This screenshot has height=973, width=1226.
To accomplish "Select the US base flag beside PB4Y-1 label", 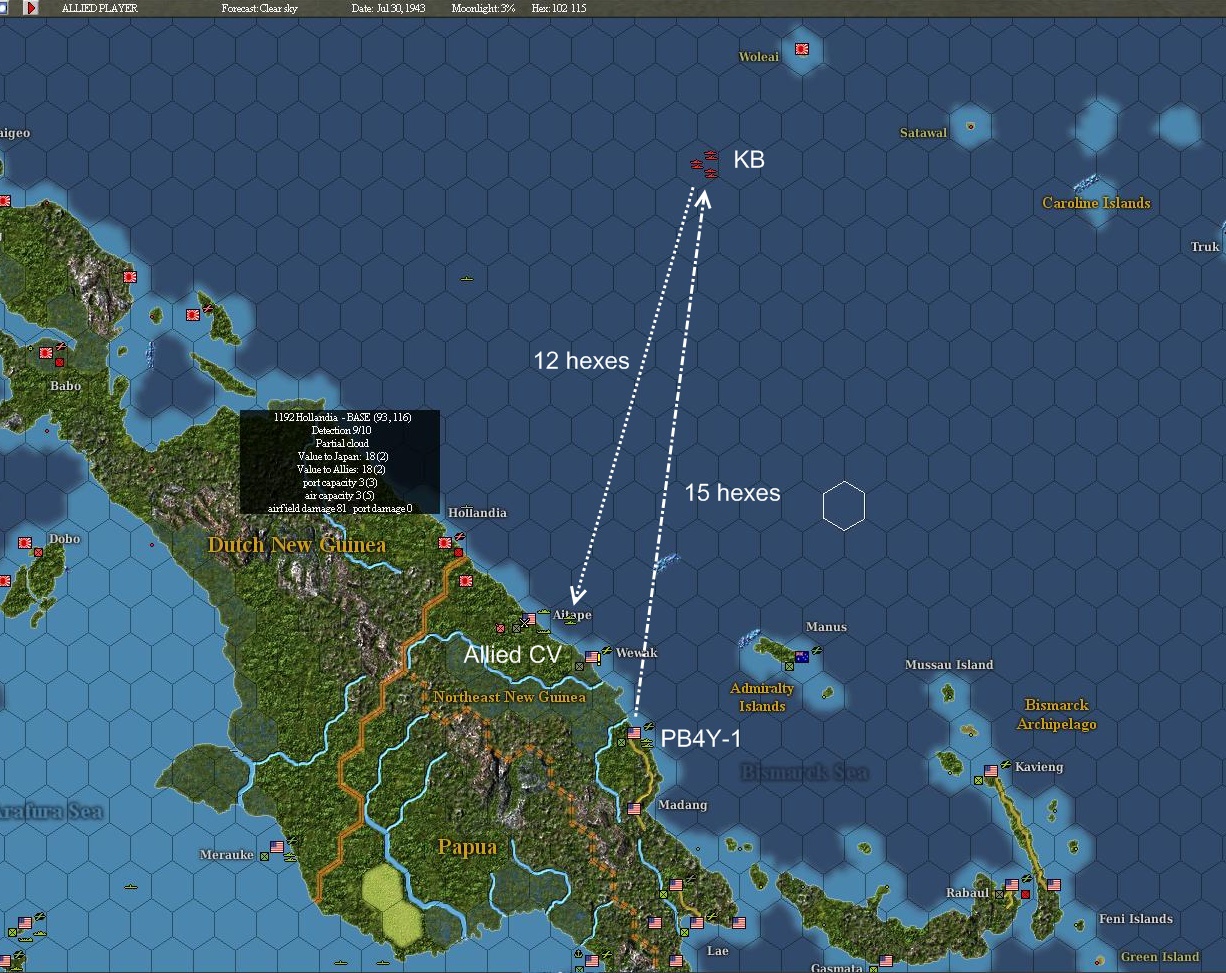I will pyautogui.click(x=634, y=733).
